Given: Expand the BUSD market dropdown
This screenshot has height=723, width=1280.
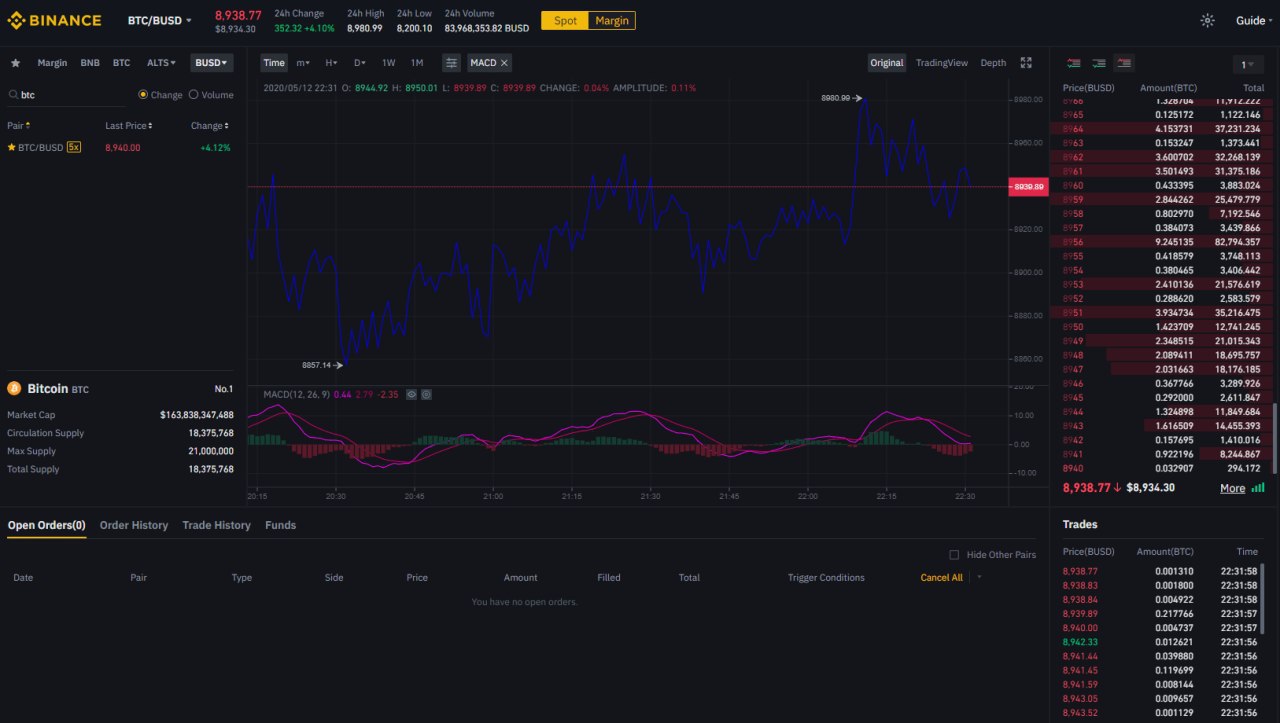Looking at the screenshot, I should [212, 63].
